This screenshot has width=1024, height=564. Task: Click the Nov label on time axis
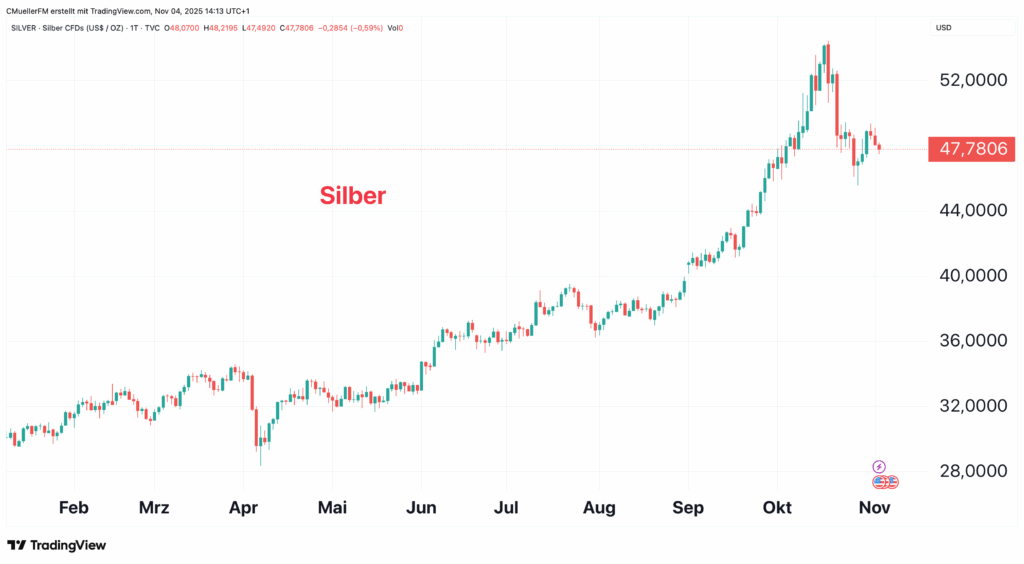(875, 508)
